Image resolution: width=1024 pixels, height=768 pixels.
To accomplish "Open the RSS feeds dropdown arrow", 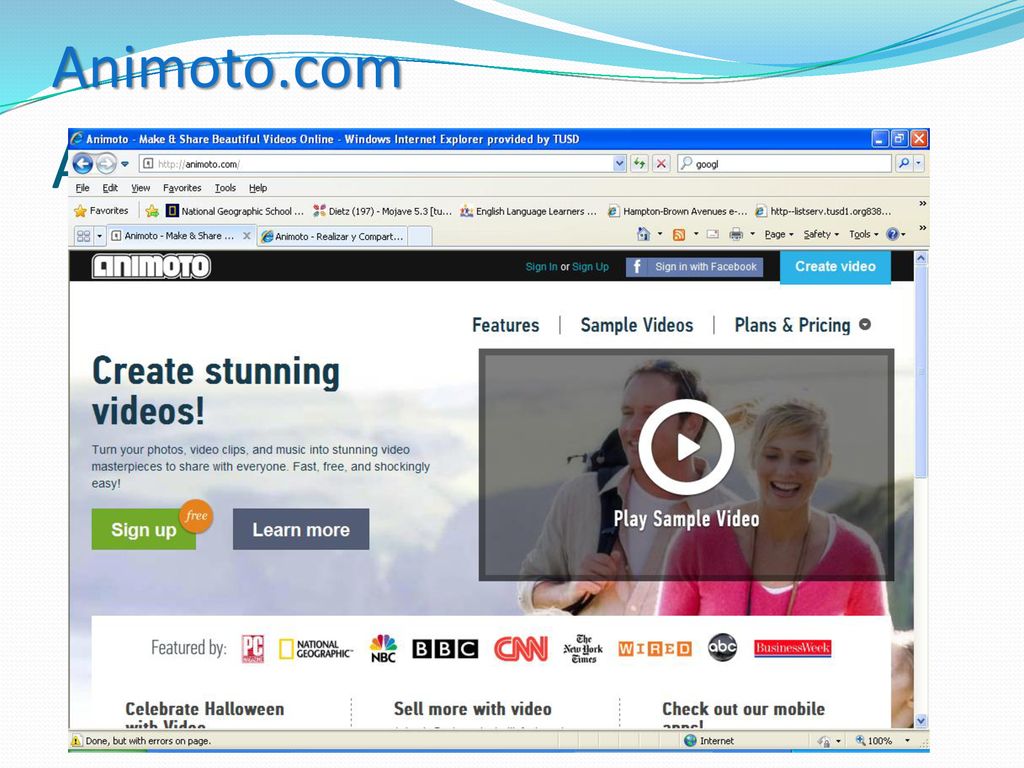I will tap(696, 234).
